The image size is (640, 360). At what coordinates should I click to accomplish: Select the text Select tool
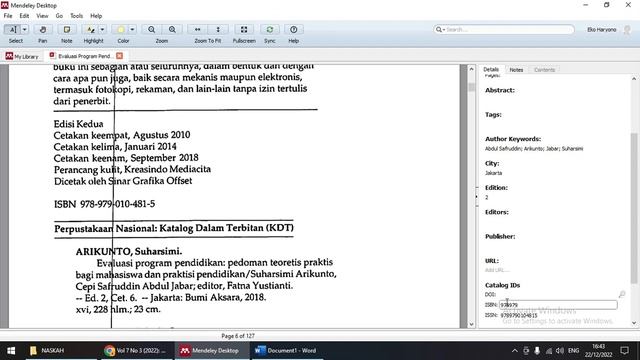click(13, 29)
